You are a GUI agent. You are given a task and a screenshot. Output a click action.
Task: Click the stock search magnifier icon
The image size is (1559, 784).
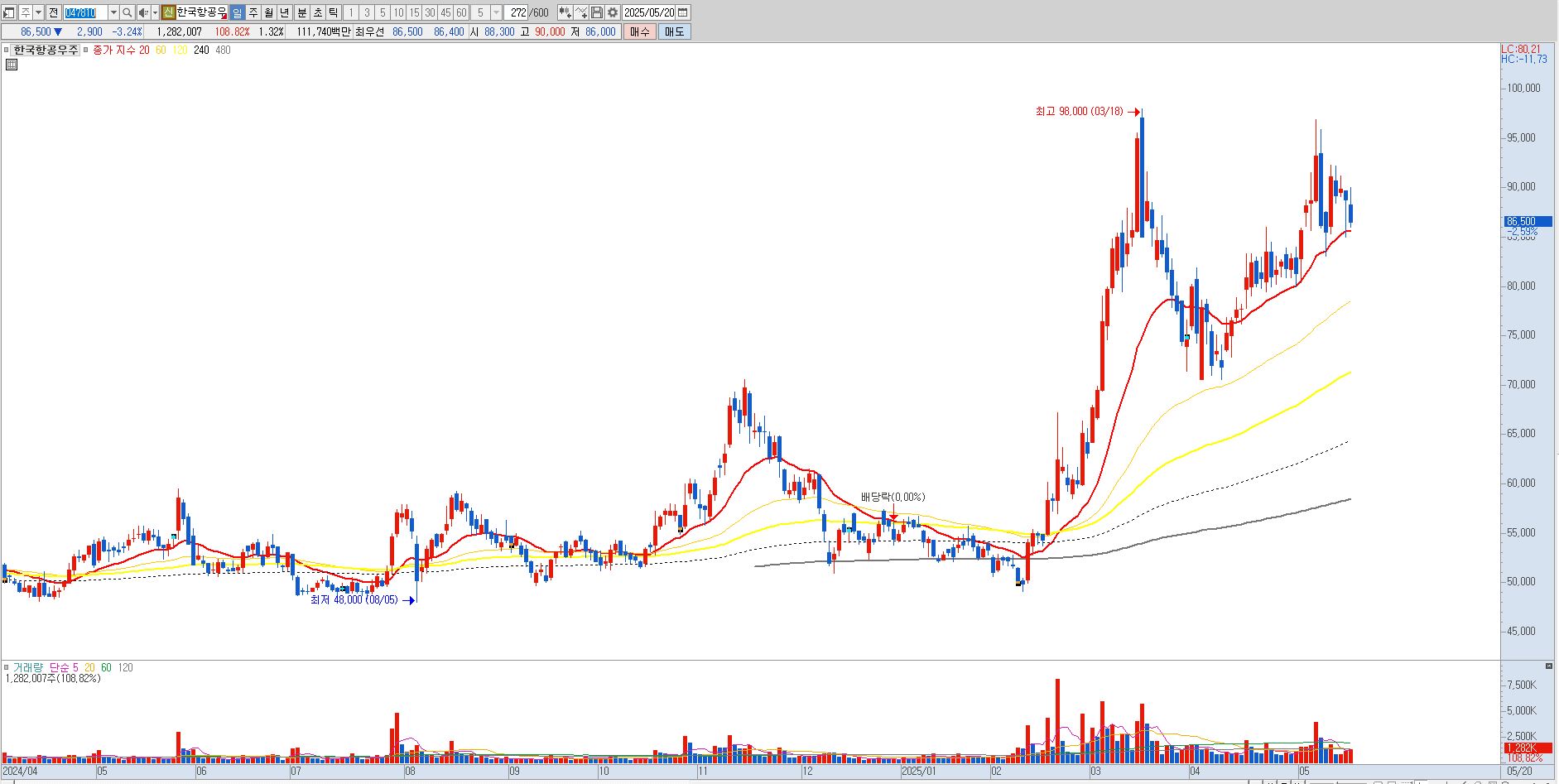click(127, 12)
